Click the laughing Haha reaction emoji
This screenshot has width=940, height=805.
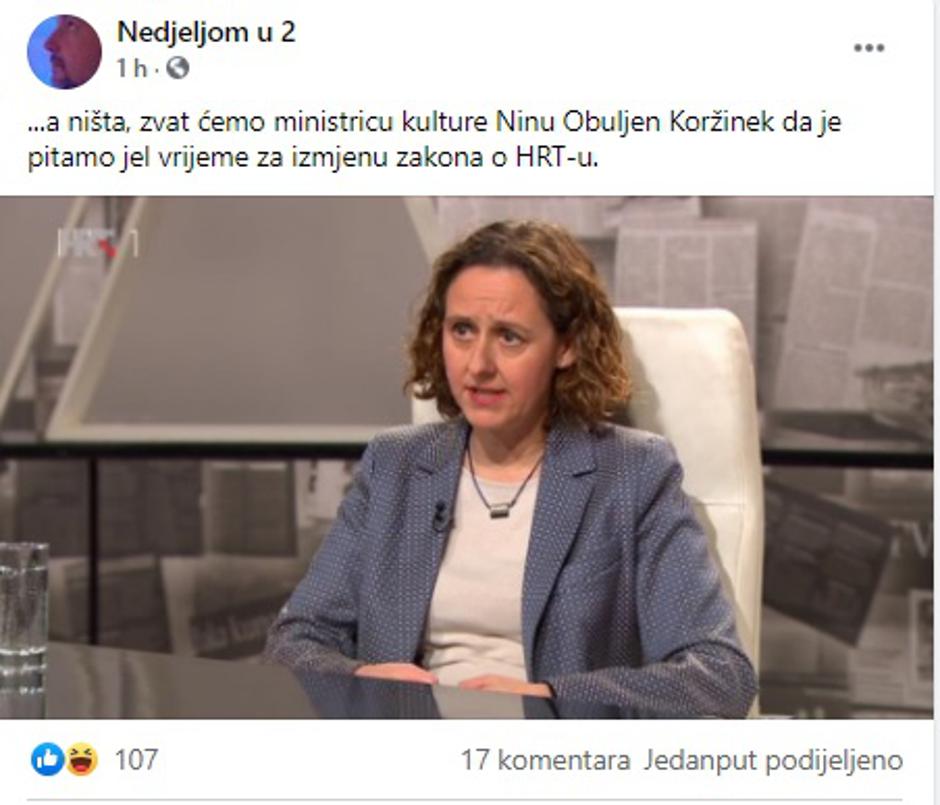82,759
